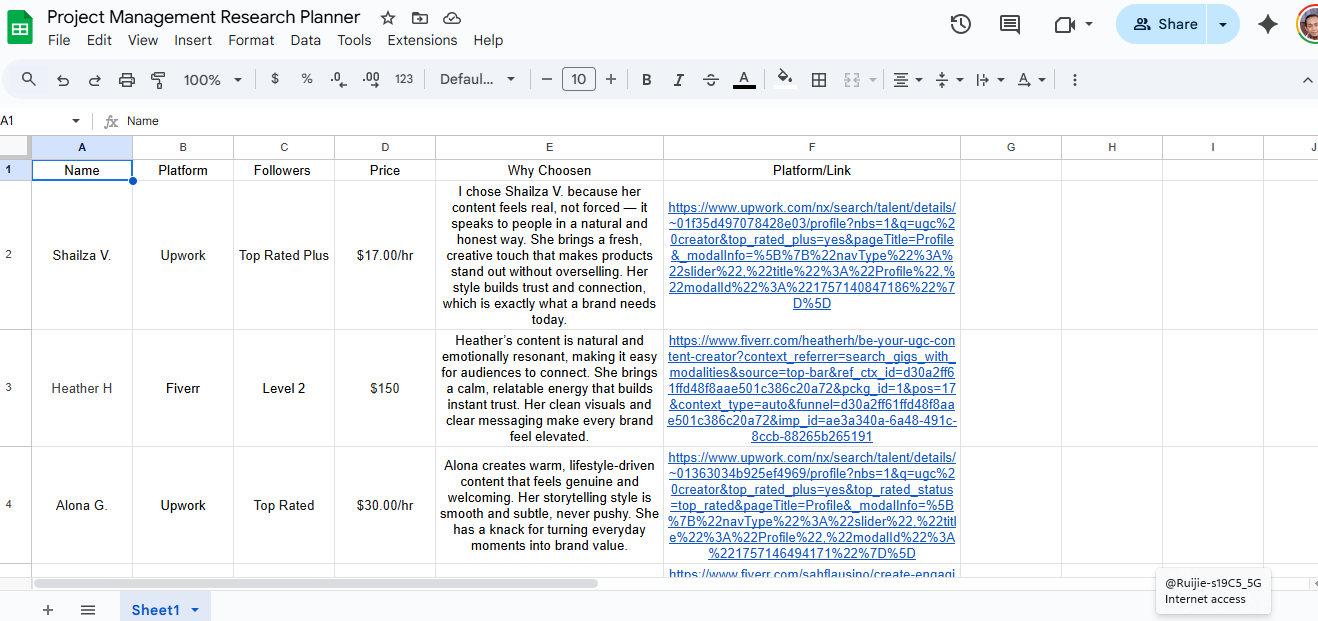Select the paint format tool
The height and width of the screenshot is (621, 1318).
[x=158, y=80]
